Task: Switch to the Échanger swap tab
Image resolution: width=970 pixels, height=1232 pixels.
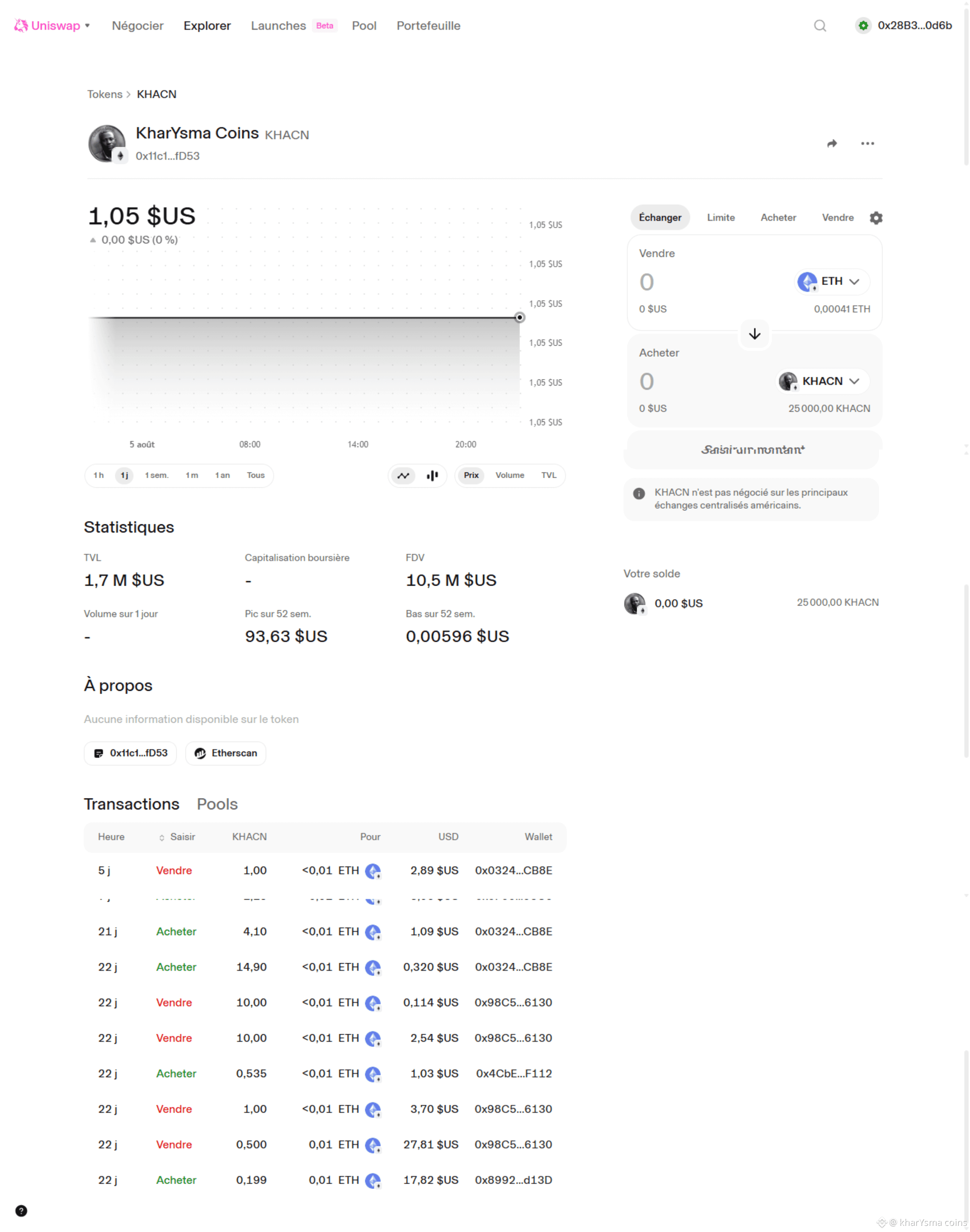Action: (660, 217)
